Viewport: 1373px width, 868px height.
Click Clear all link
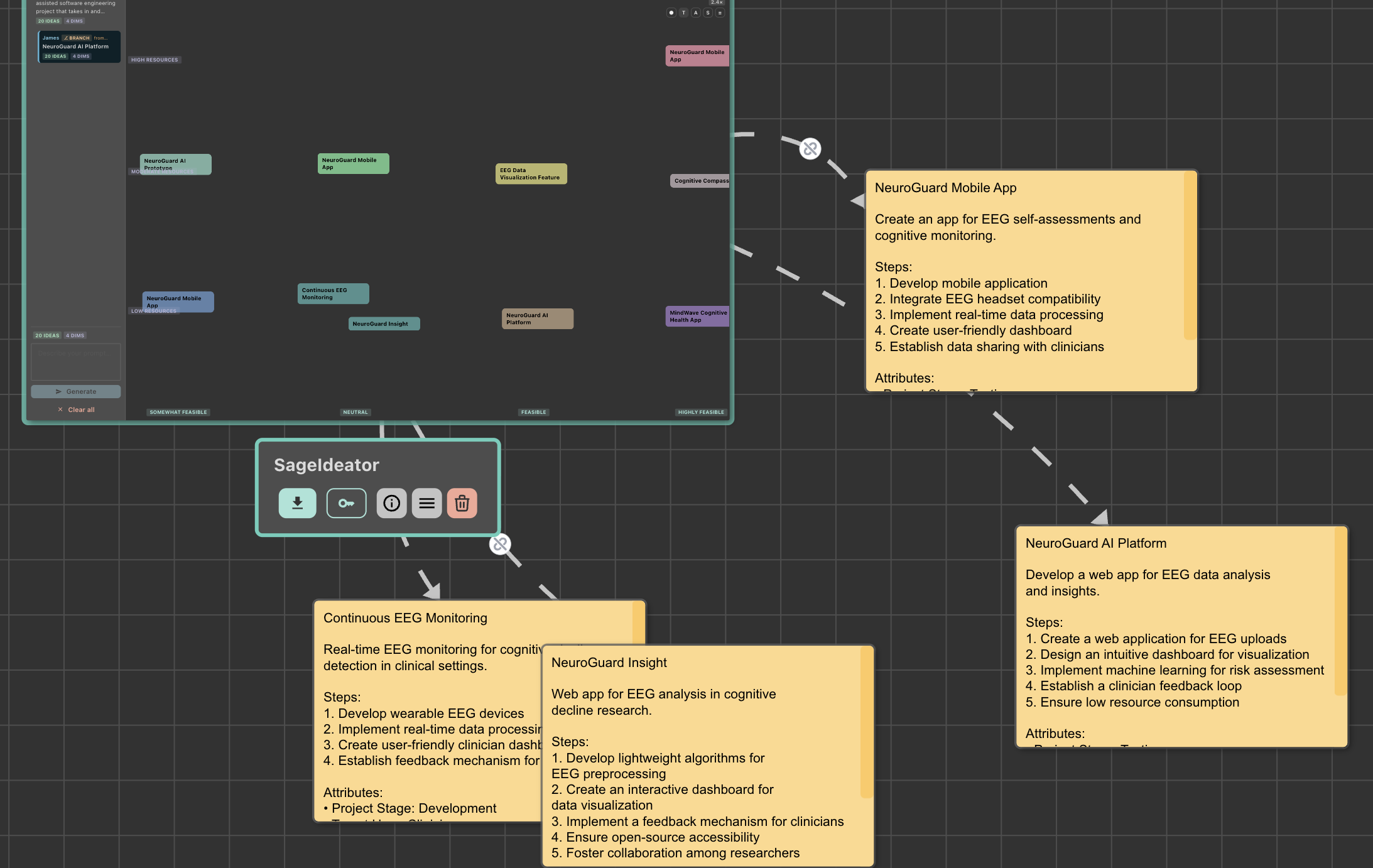[76, 410]
